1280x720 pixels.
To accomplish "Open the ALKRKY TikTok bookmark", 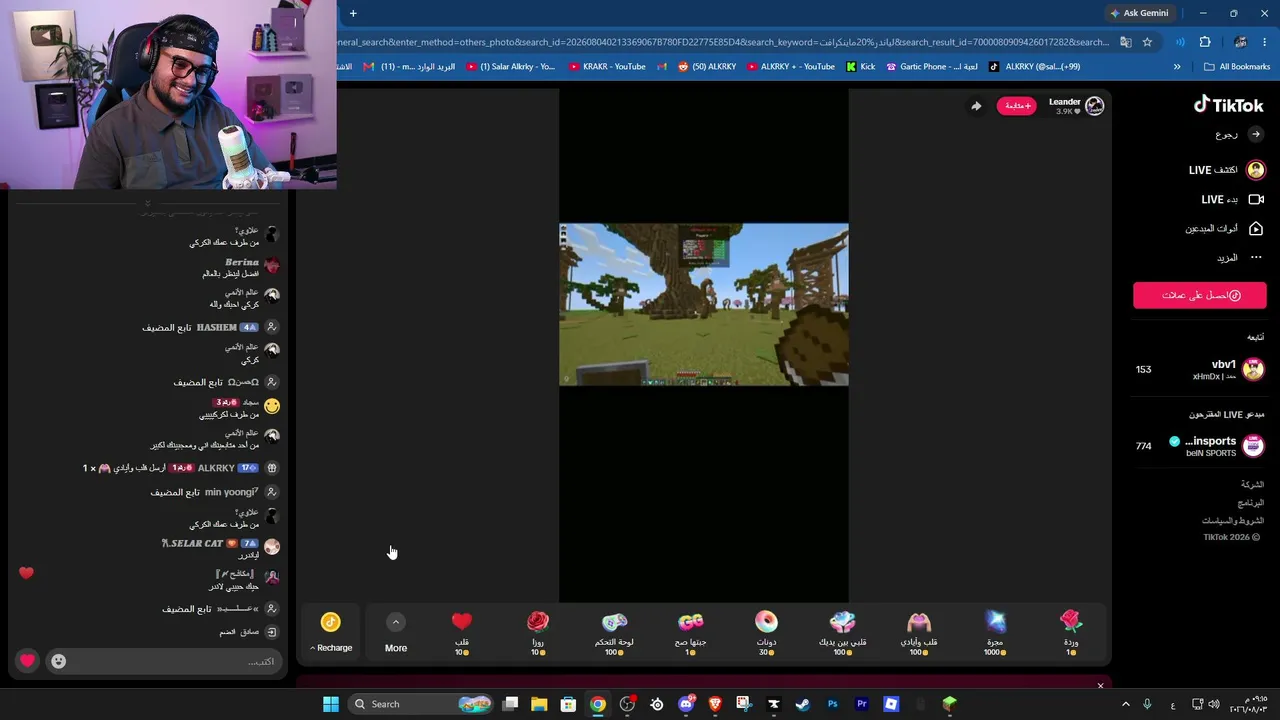I will click(1034, 67).
